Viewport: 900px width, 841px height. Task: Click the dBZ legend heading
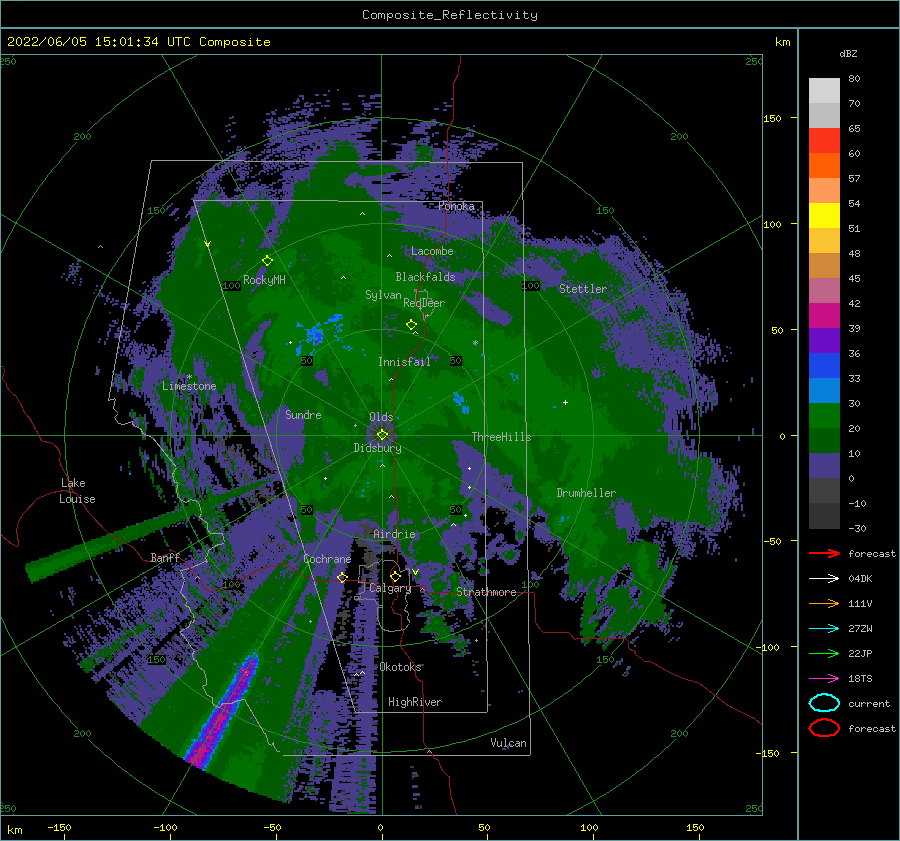[848, 53]
